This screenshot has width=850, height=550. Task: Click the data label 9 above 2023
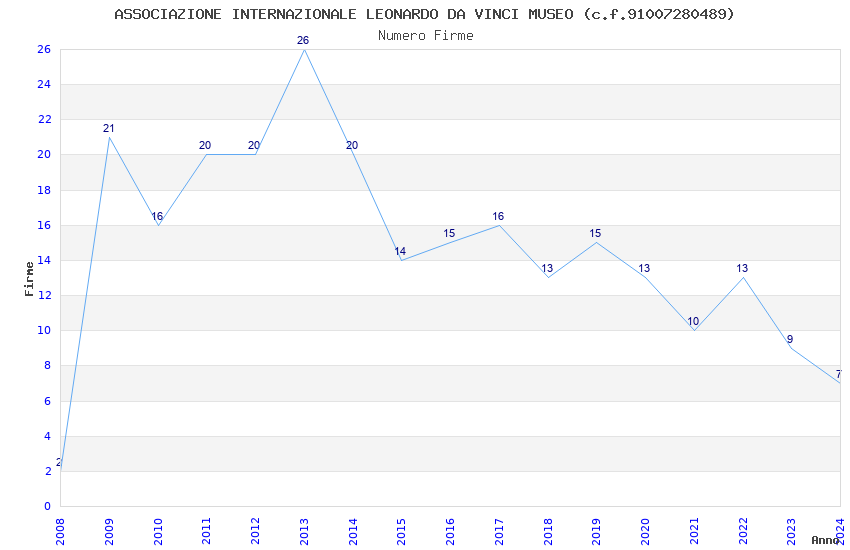[790, 339]
